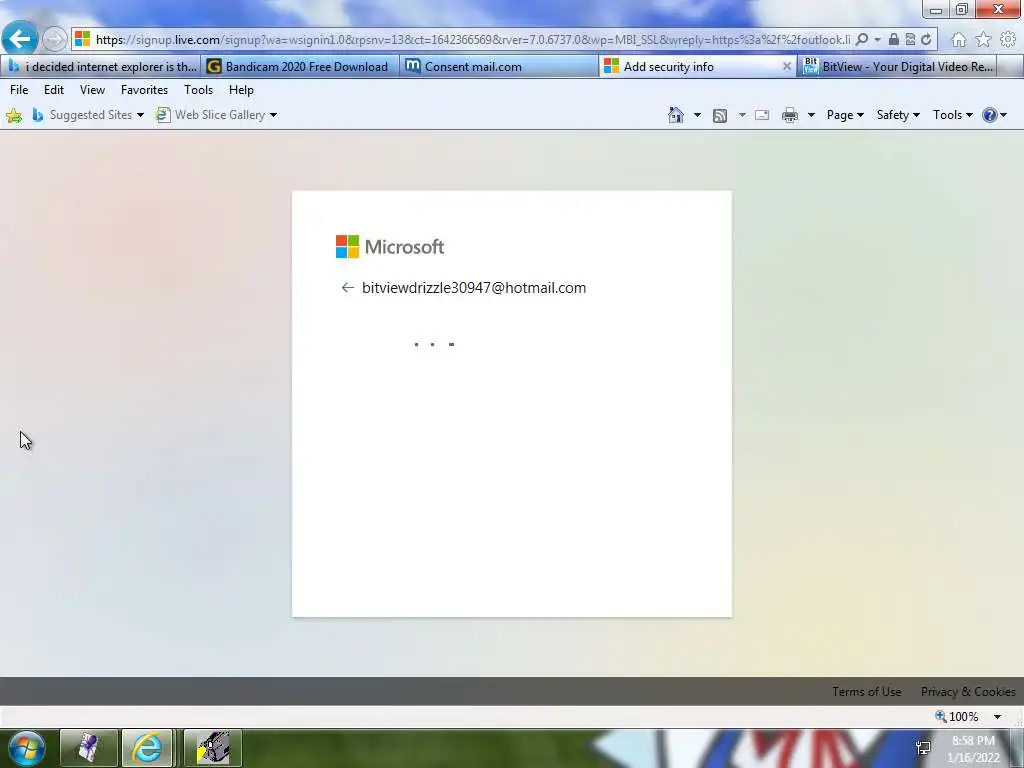
Task: Click the Internet Explorer taskbar icon
Action: click(x=148, y=748)
